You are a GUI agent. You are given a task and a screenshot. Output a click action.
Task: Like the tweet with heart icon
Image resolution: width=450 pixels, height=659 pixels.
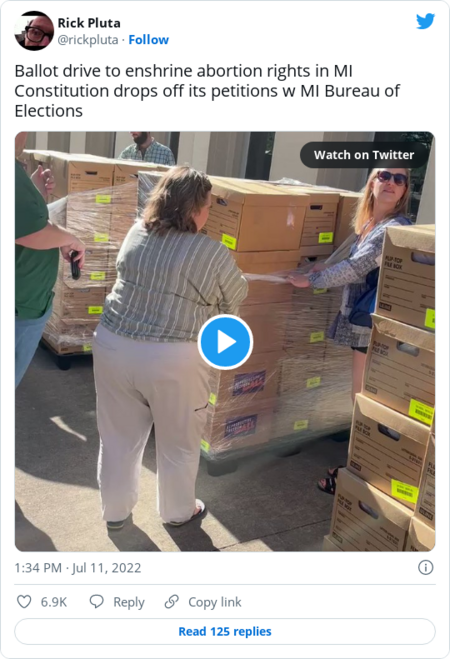pos(24,602)
